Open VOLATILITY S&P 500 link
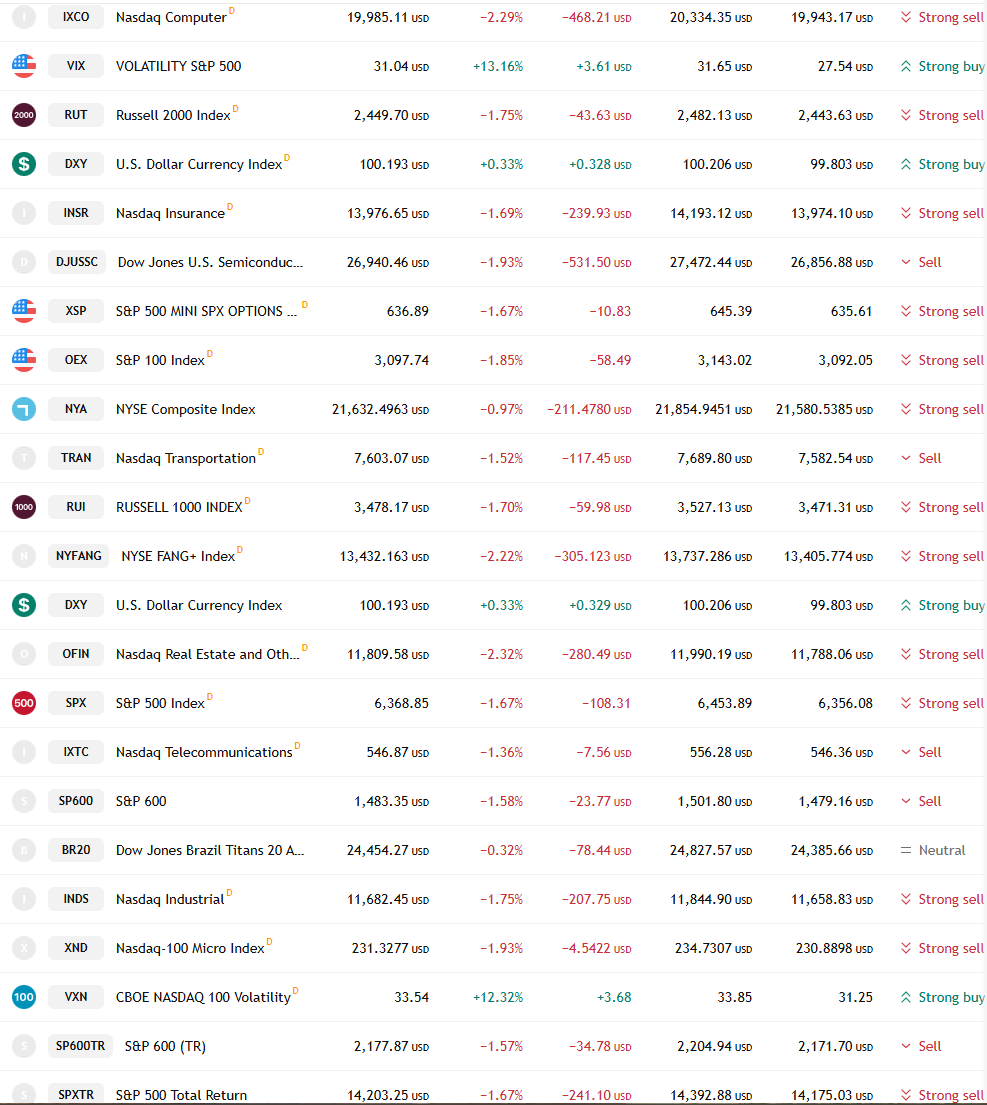 pos(178,66)
